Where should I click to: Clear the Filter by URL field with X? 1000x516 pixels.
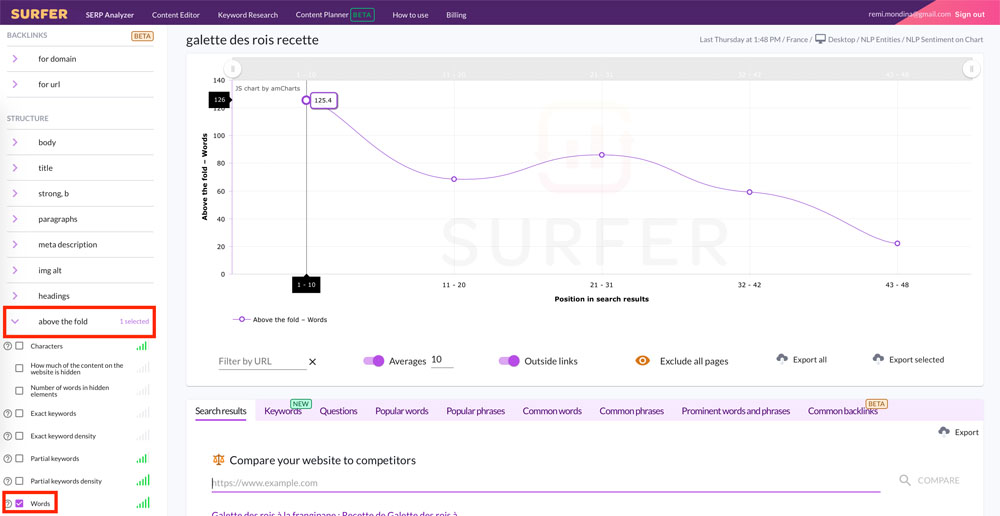(x=312, y=362)
